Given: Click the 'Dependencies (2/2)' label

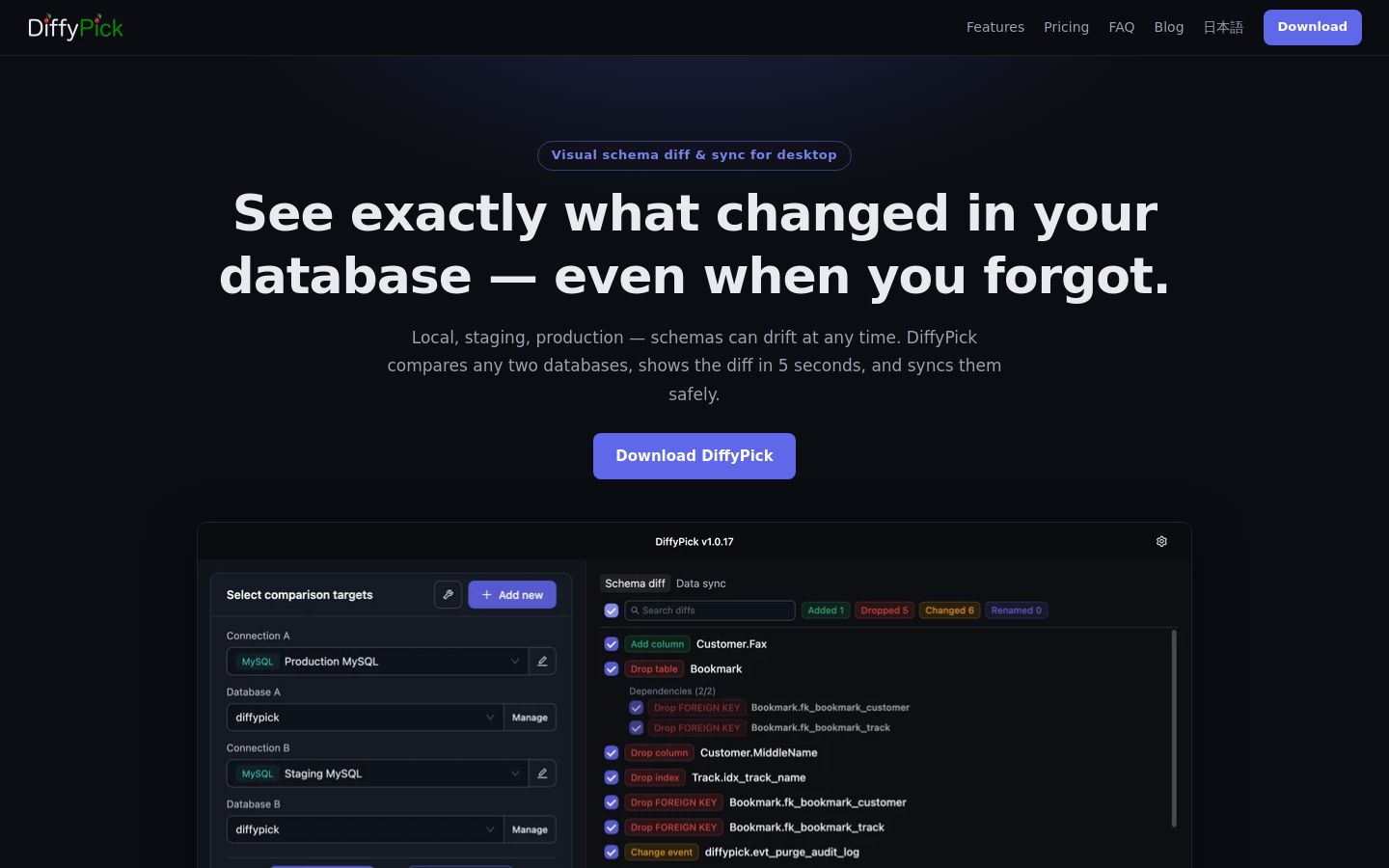Looking at the screenshot, I should [x=672, y=692].
